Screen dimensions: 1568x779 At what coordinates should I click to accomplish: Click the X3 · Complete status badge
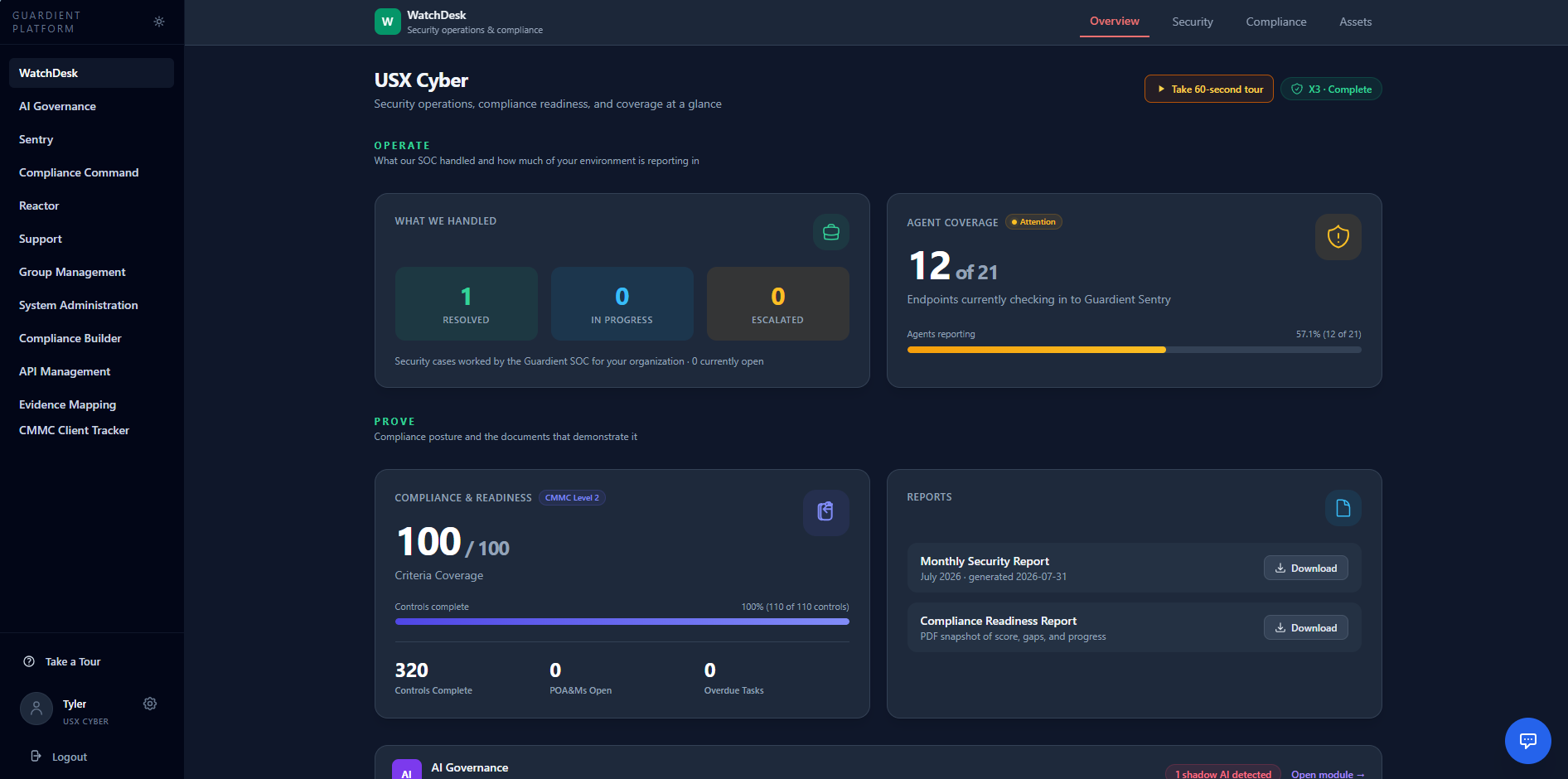click(1331, 89)
